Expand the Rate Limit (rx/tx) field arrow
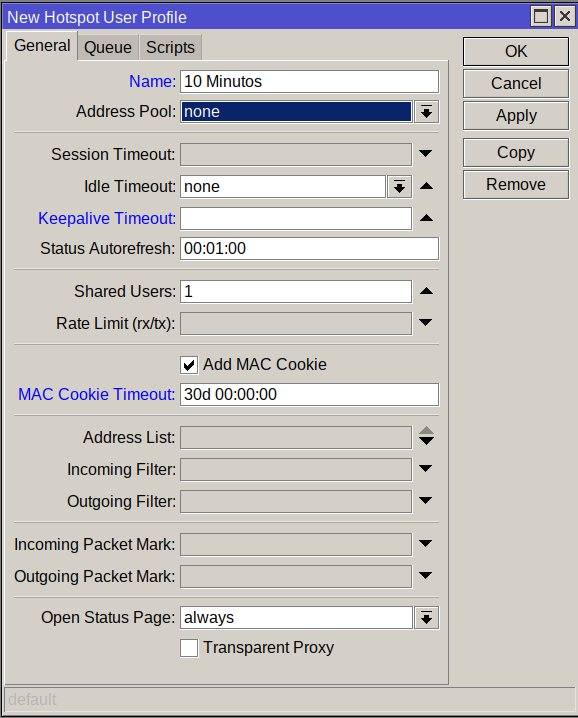Screen dimensions: 578x718 (x=425, y=323)
